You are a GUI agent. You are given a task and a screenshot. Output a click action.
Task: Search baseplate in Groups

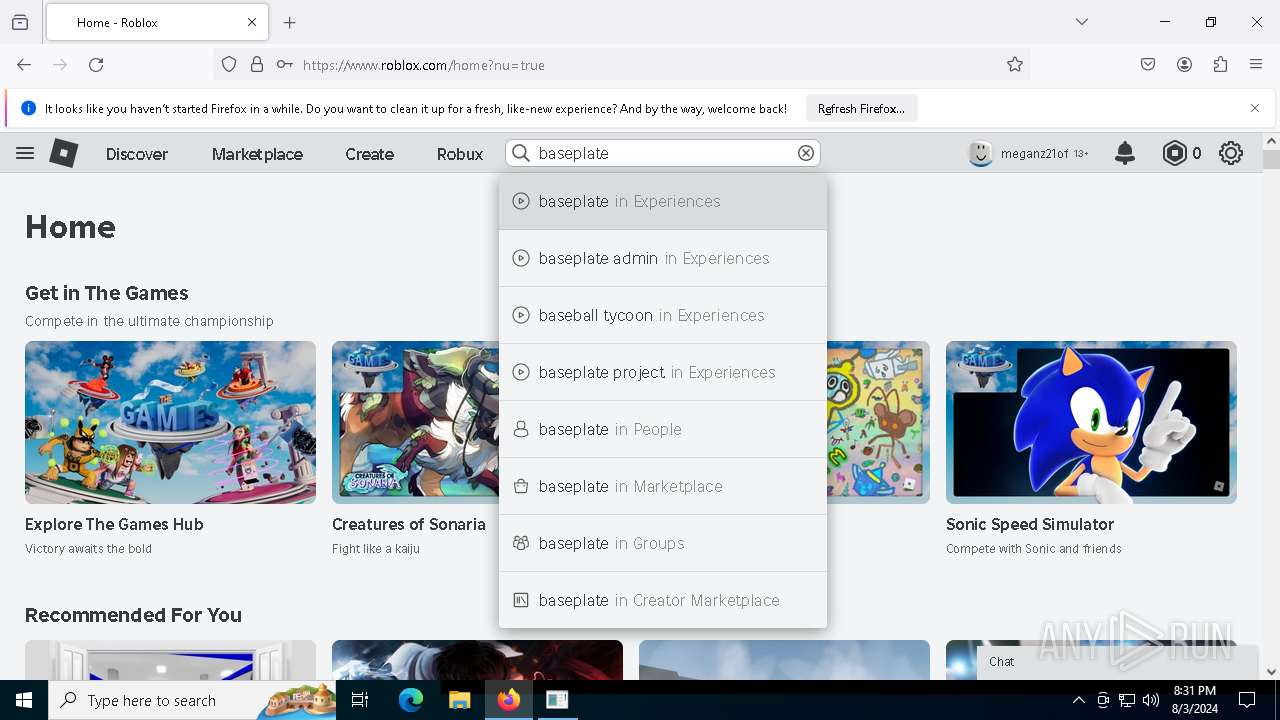click(663, 543)
